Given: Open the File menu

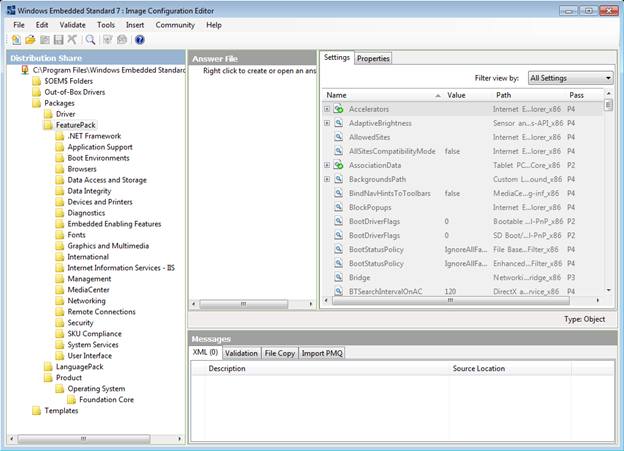Looking at the screenshot, I should (19, 25).
